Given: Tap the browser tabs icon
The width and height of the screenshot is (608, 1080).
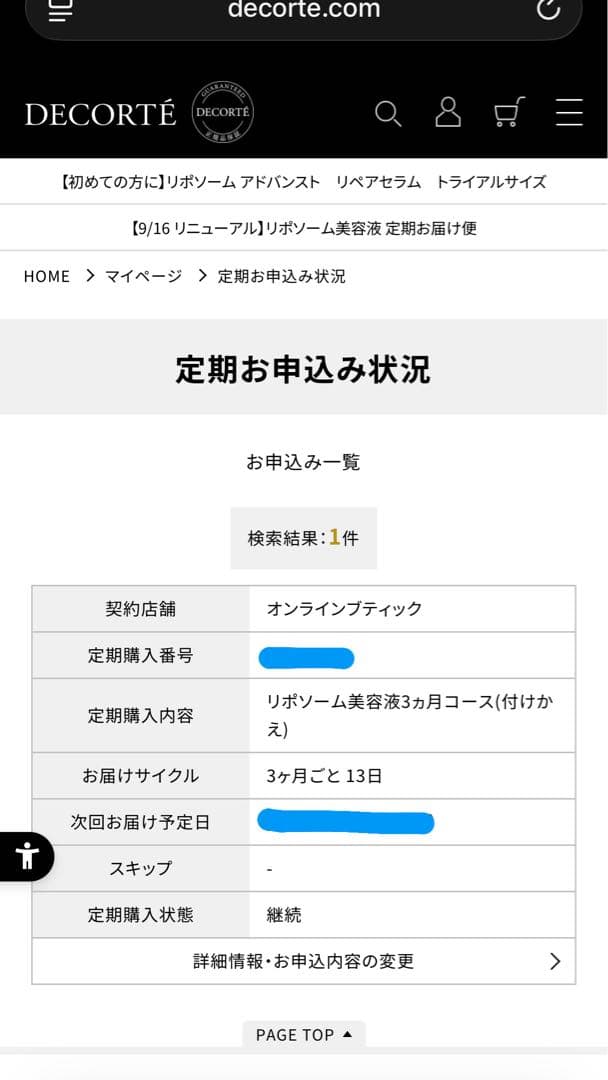Looking at the screenshot, I should click(61, 10).
